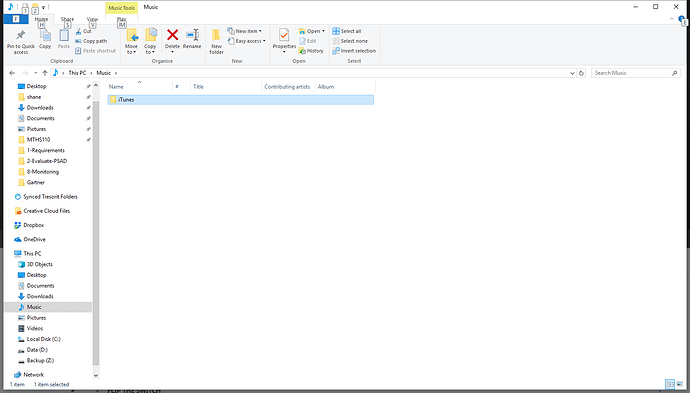Open the Play ribbon tab

point(121,20)
